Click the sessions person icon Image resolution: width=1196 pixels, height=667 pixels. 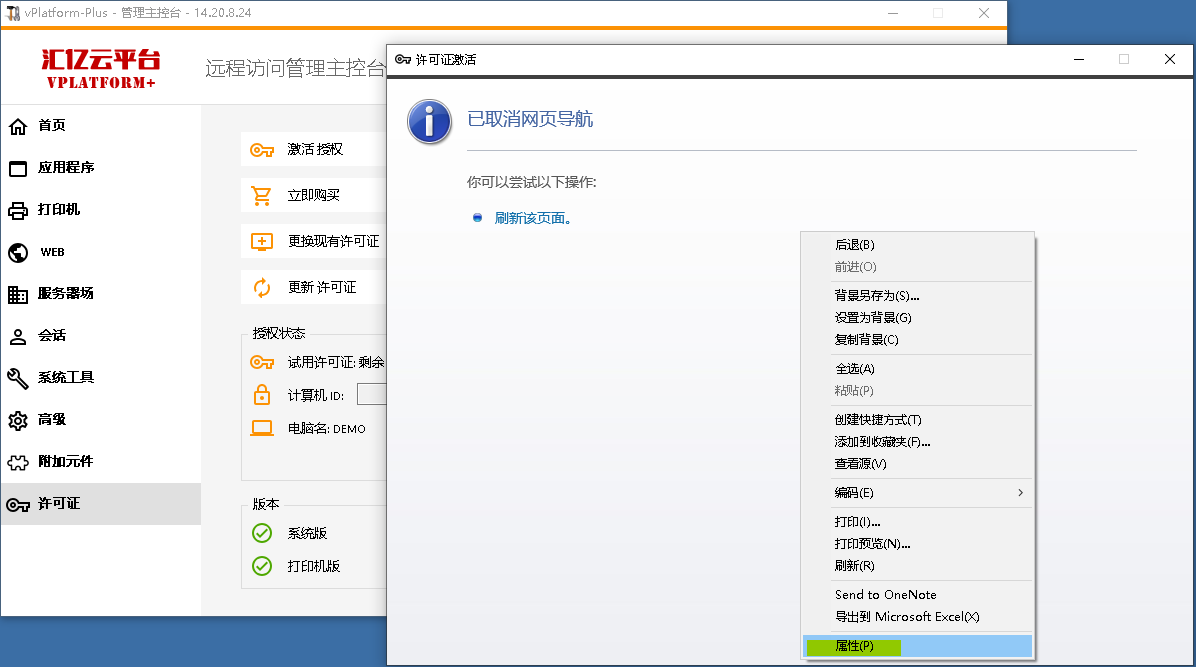pos(18,336)
